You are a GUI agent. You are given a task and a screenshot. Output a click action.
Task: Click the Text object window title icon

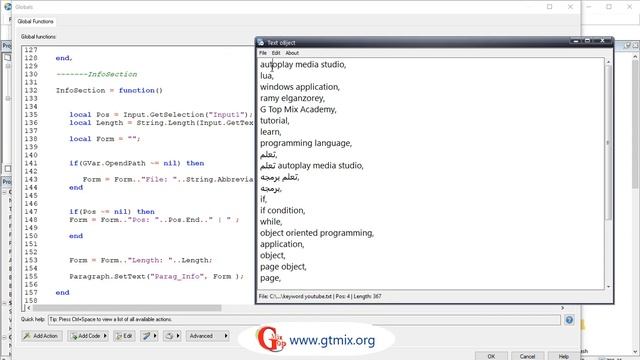pos(261,42)
